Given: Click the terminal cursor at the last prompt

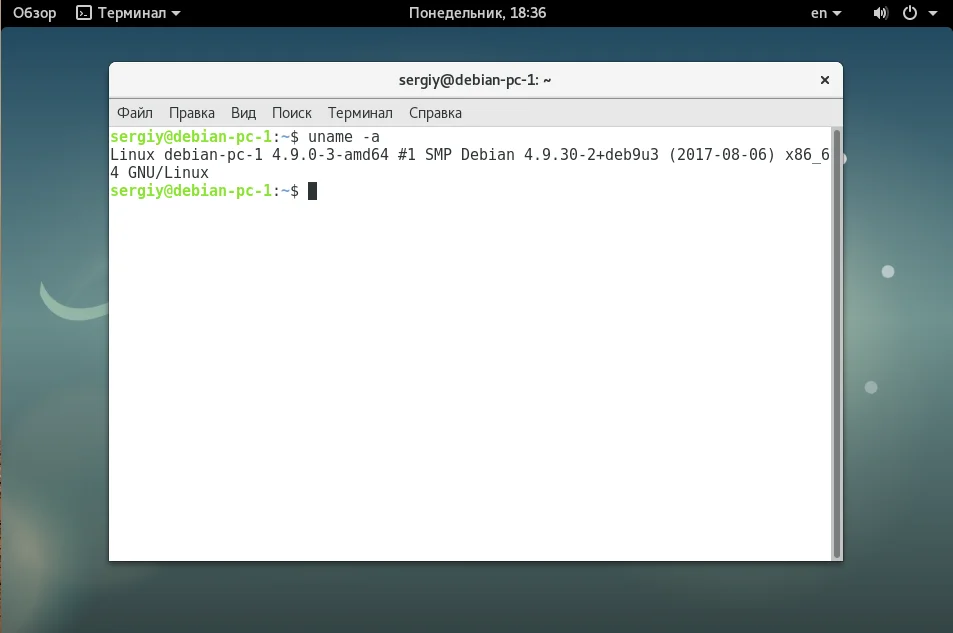Looking at the screenshot, I should pyautogui.click(x=312, y=191).
